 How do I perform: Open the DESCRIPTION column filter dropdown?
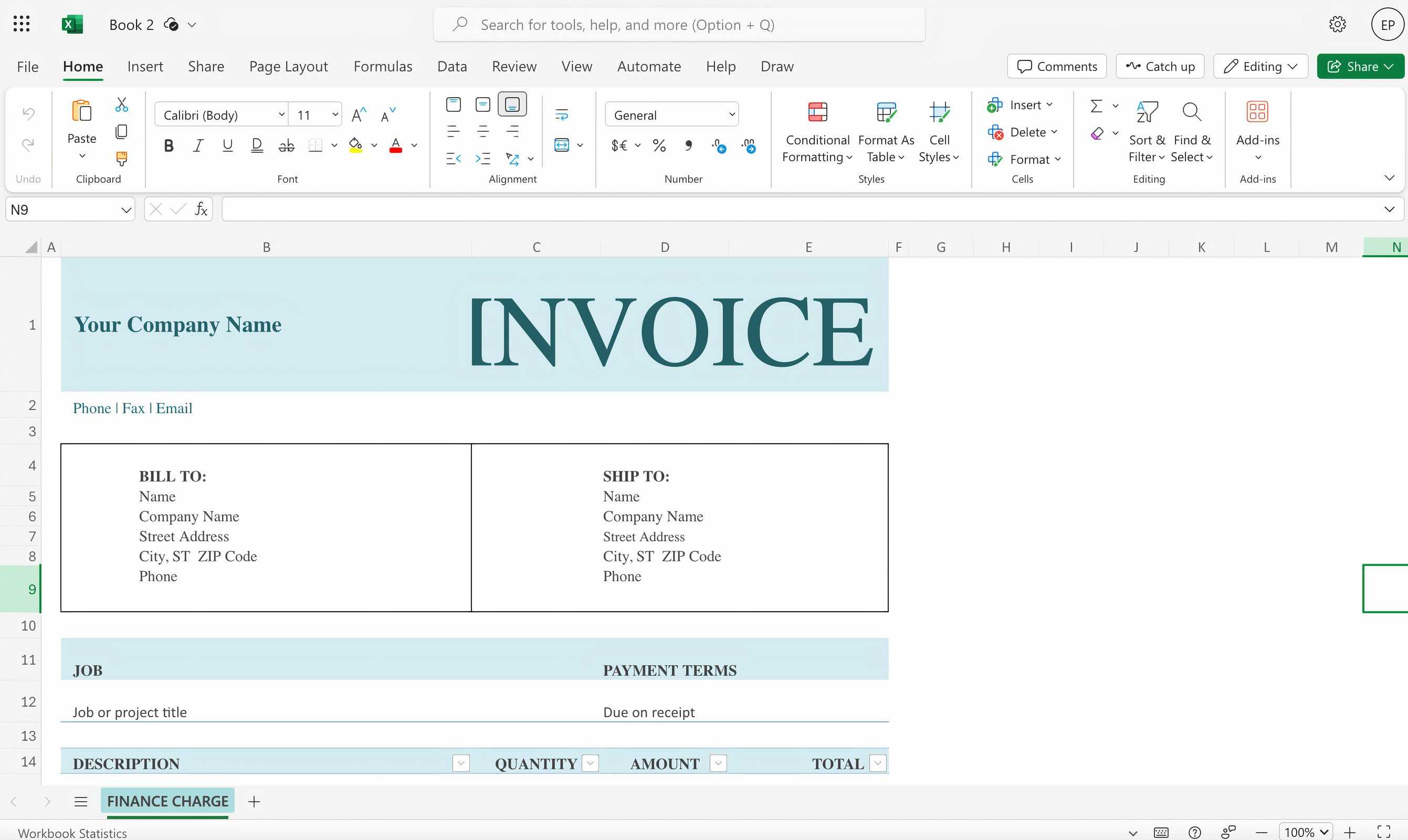click(x=461, y=763)
